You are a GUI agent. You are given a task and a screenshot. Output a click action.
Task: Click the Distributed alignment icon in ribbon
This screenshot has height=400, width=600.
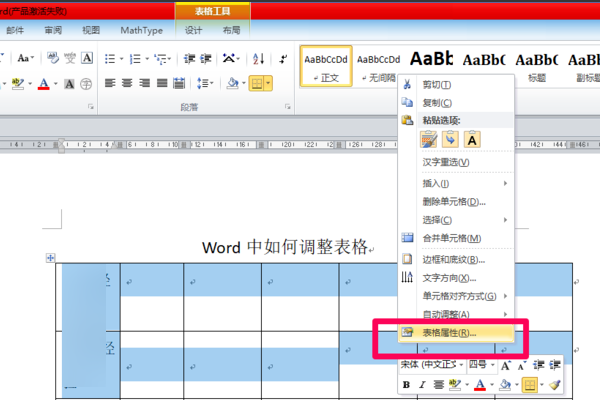179,83
